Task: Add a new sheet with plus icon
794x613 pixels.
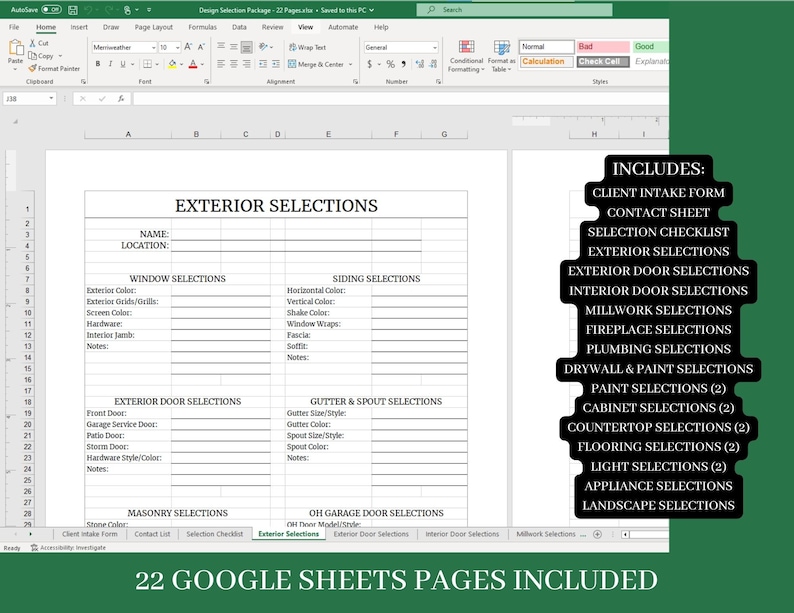Action: click(598, 534)
